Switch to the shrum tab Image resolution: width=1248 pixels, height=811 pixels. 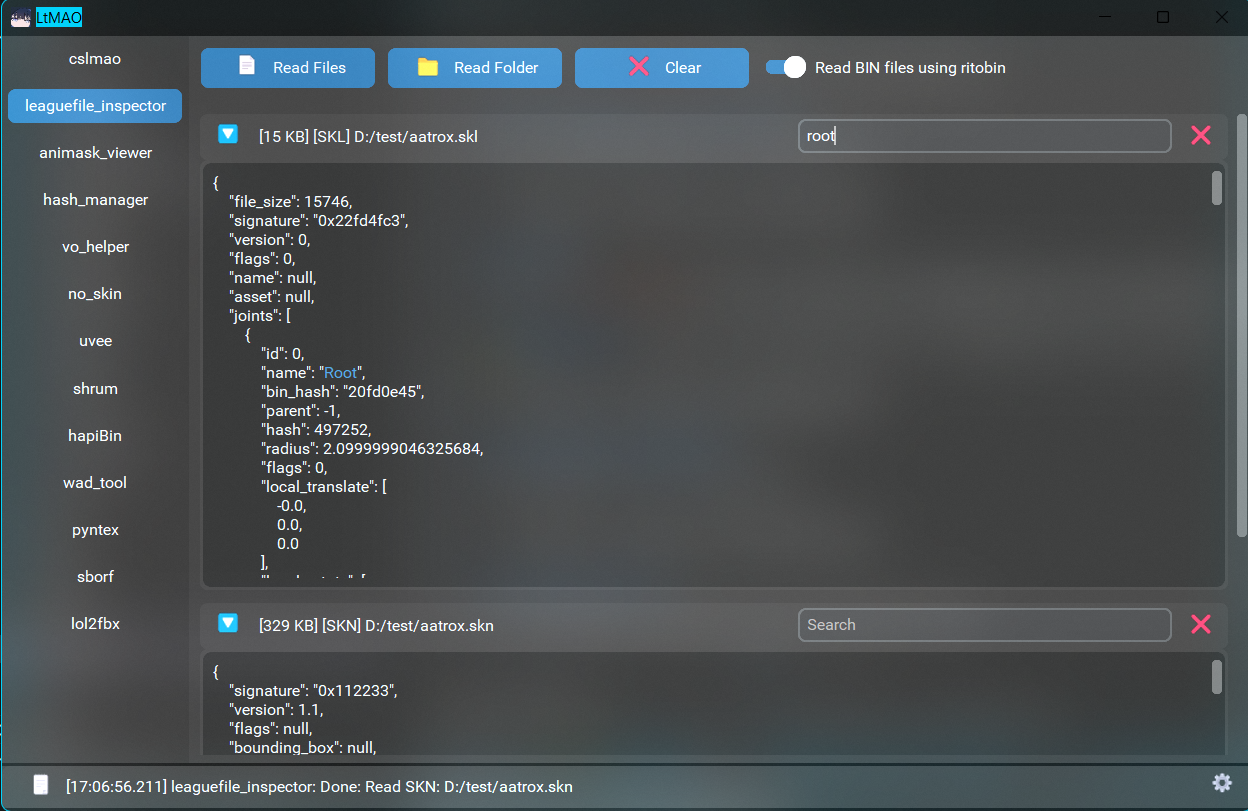95,388
